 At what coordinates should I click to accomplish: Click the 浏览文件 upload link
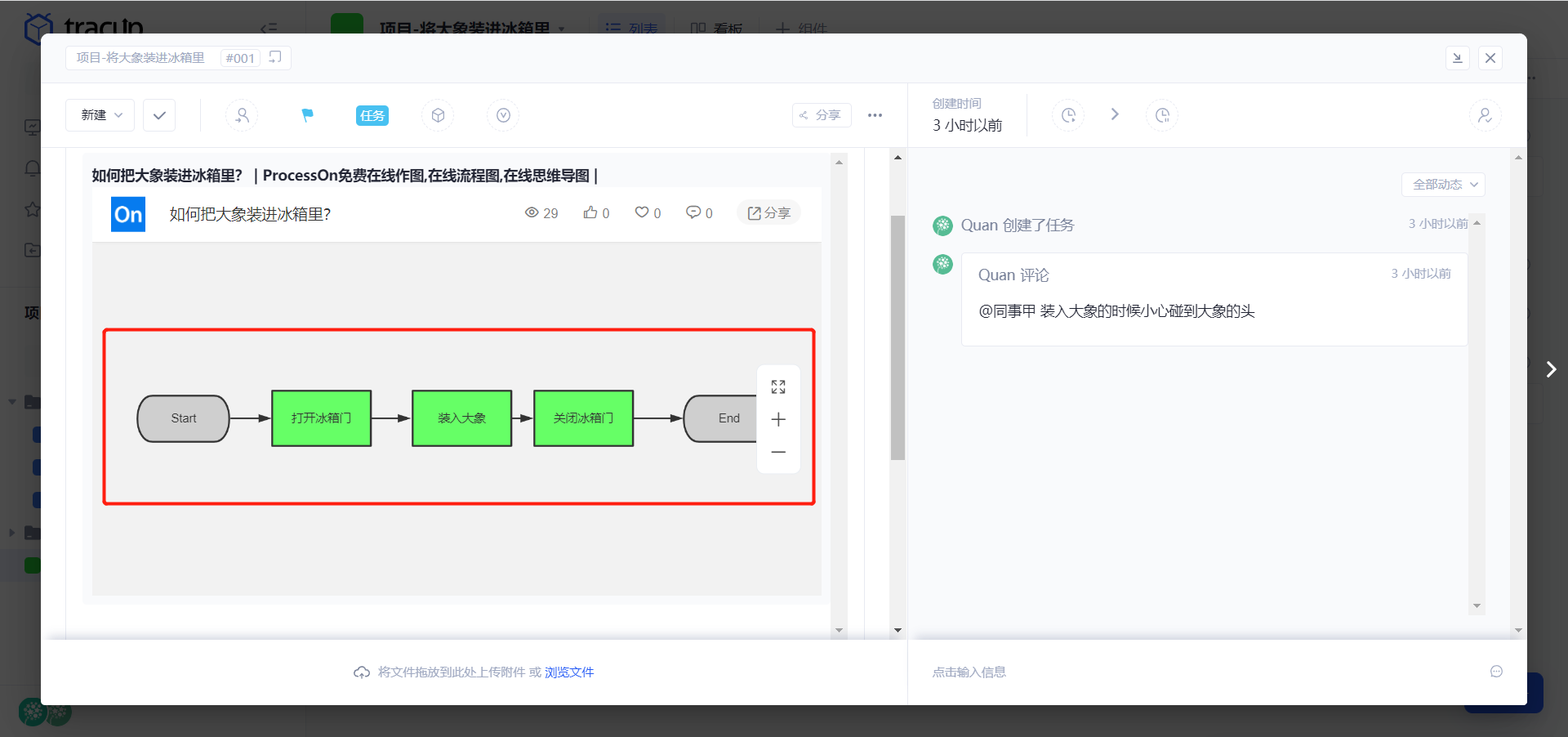(x=569, y=672)
